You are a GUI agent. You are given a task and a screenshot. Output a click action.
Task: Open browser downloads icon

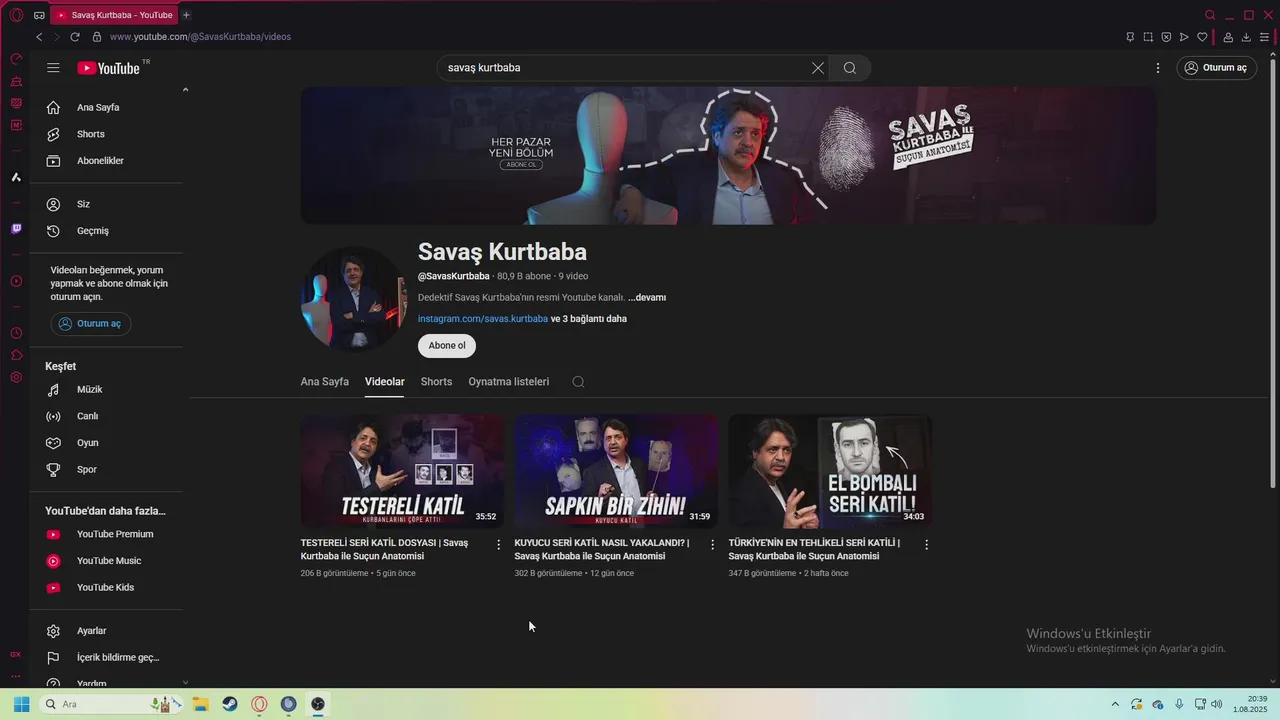[1246, 37]
